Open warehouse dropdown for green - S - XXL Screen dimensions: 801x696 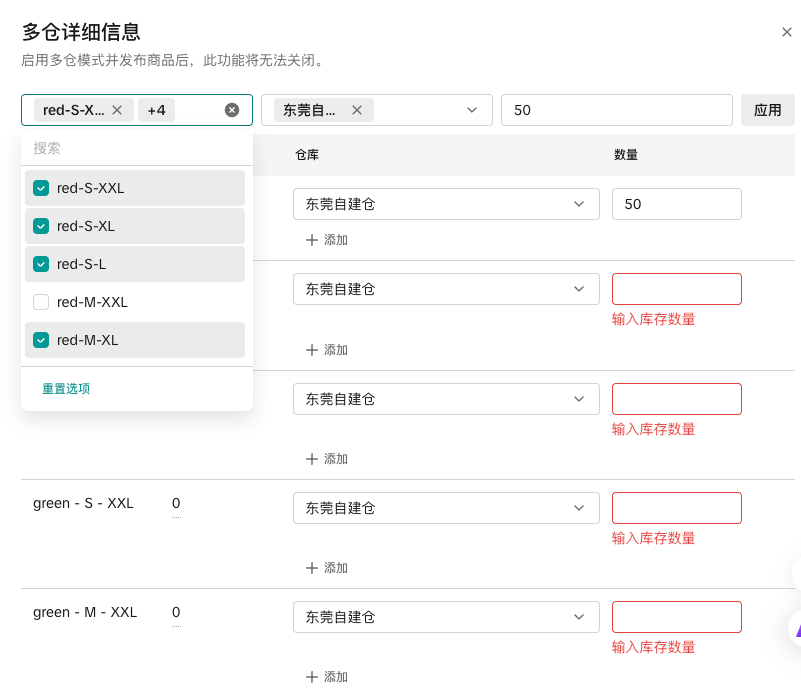point(446,508)
